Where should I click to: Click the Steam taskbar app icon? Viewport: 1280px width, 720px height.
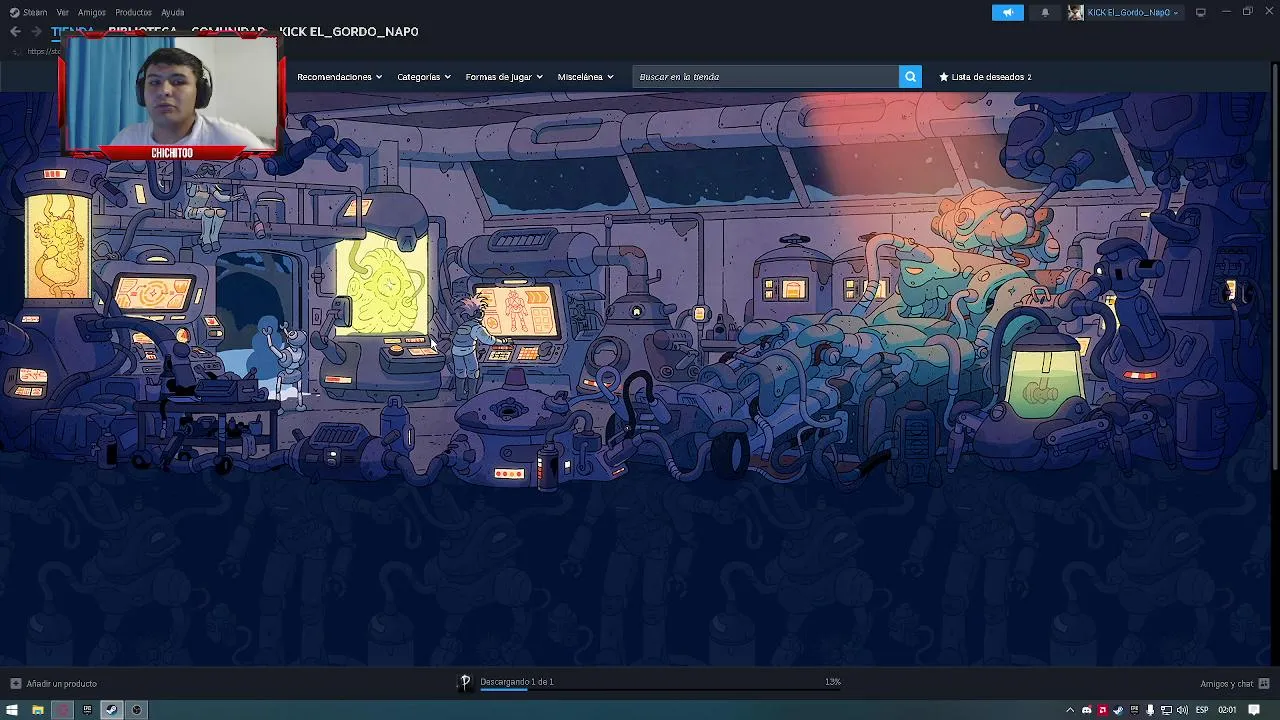click(x=112, y=710)
